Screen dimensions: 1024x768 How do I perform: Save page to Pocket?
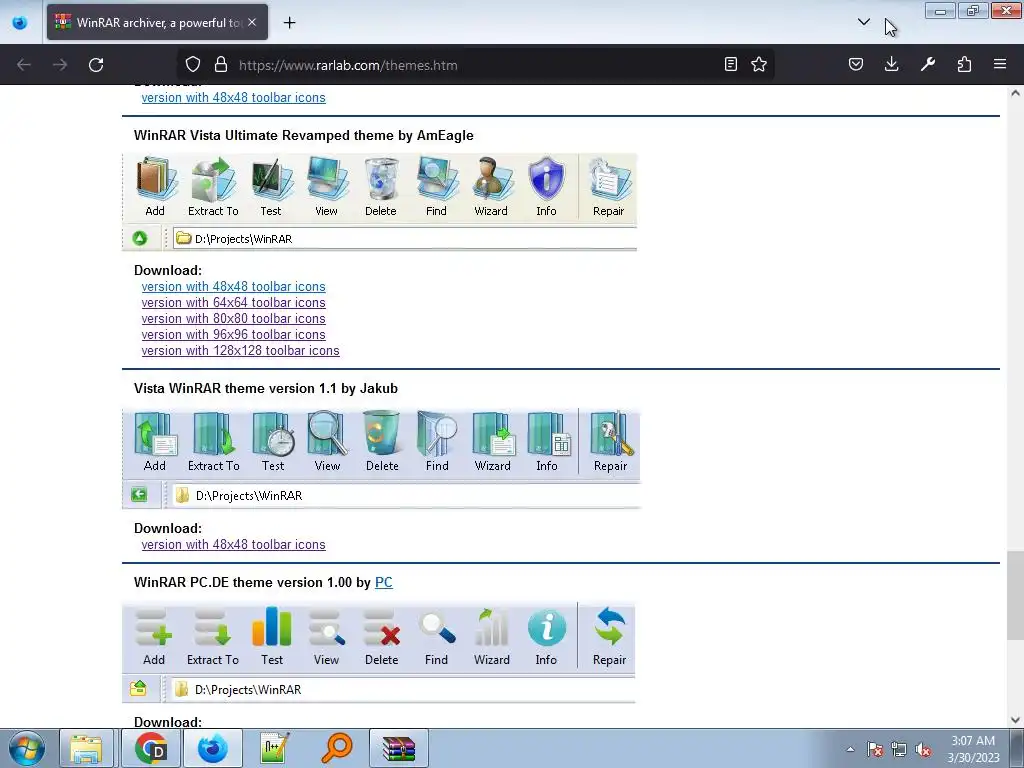(856, 65)
